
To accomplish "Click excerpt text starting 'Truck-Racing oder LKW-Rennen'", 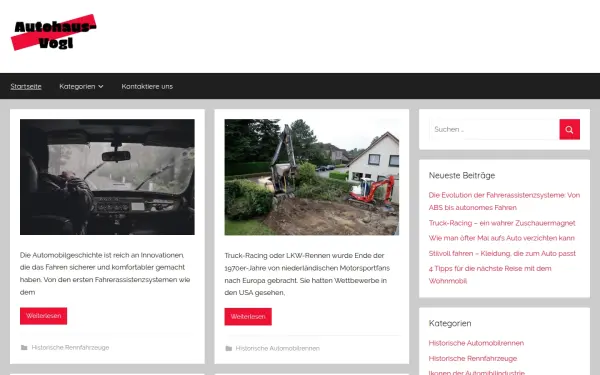I will coord(307,274).
